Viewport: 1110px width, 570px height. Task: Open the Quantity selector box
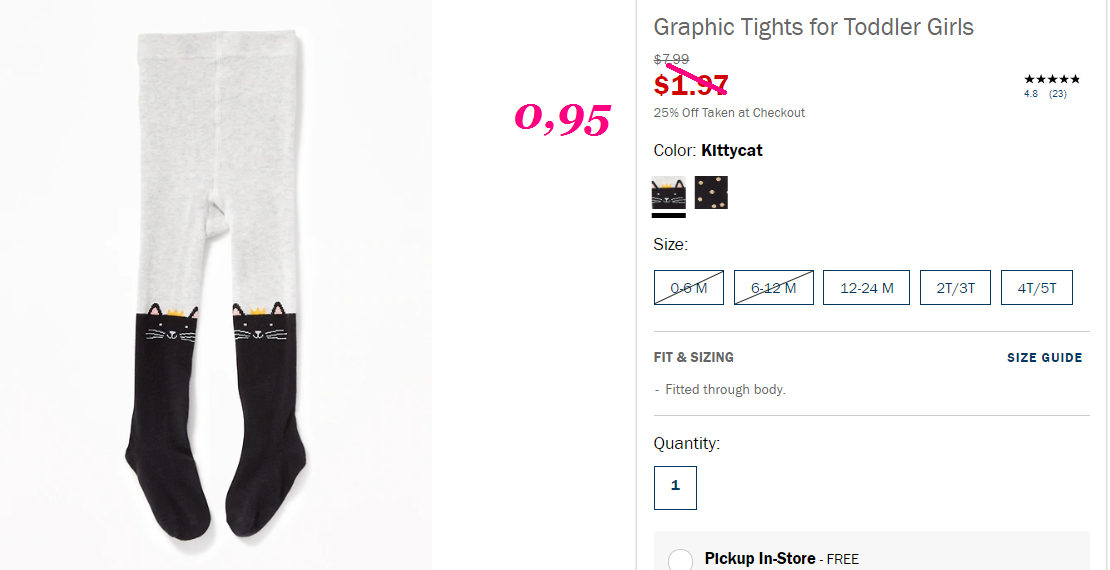tap(675, 488)
